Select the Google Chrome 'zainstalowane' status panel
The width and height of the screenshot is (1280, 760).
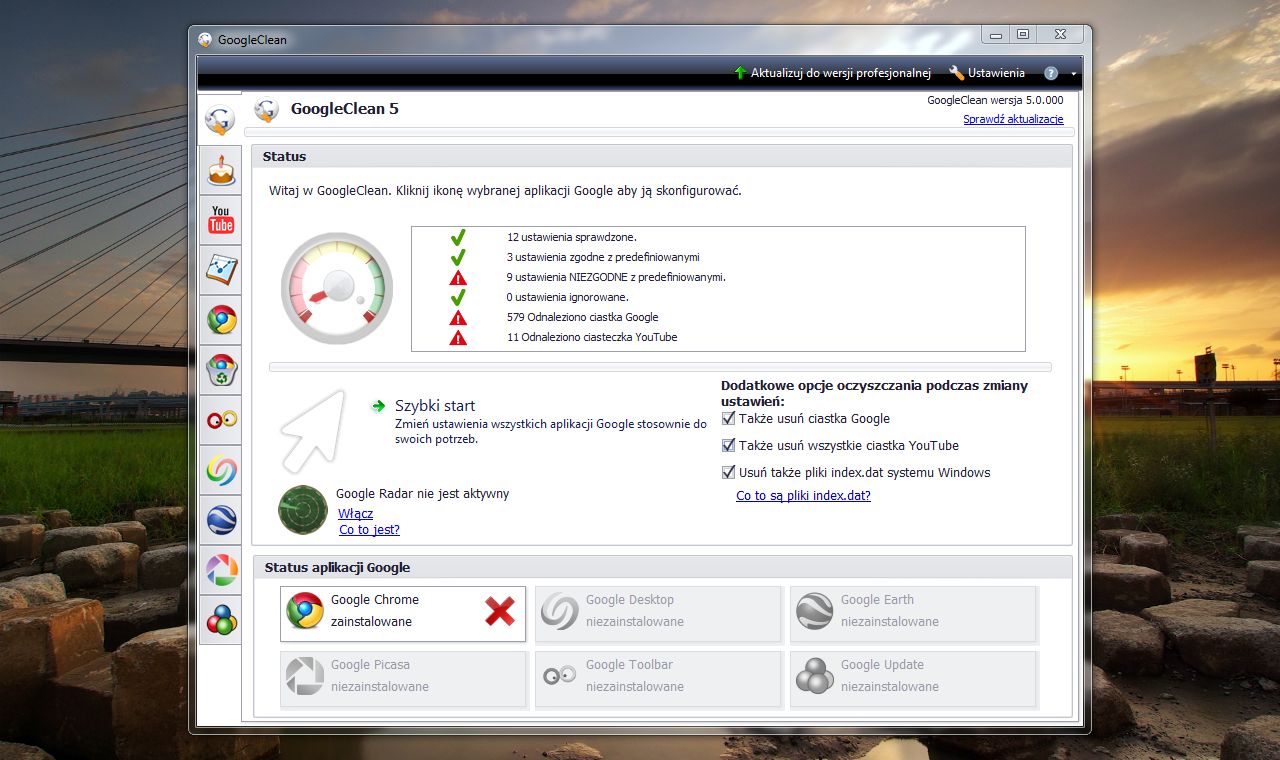[x=402, y=613]
